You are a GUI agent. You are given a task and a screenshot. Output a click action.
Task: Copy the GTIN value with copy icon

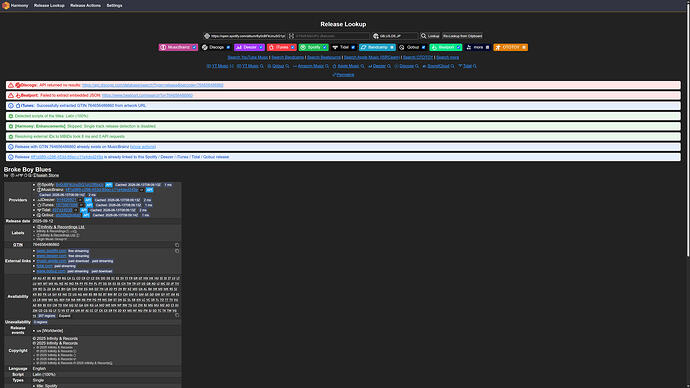[x=177, y=245]
